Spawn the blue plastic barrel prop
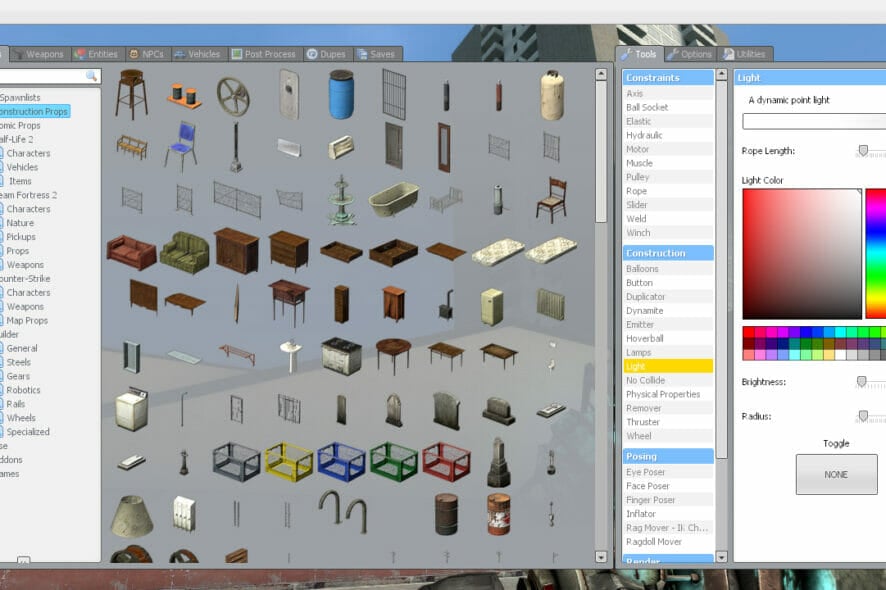886x590 pixels. 341,94
